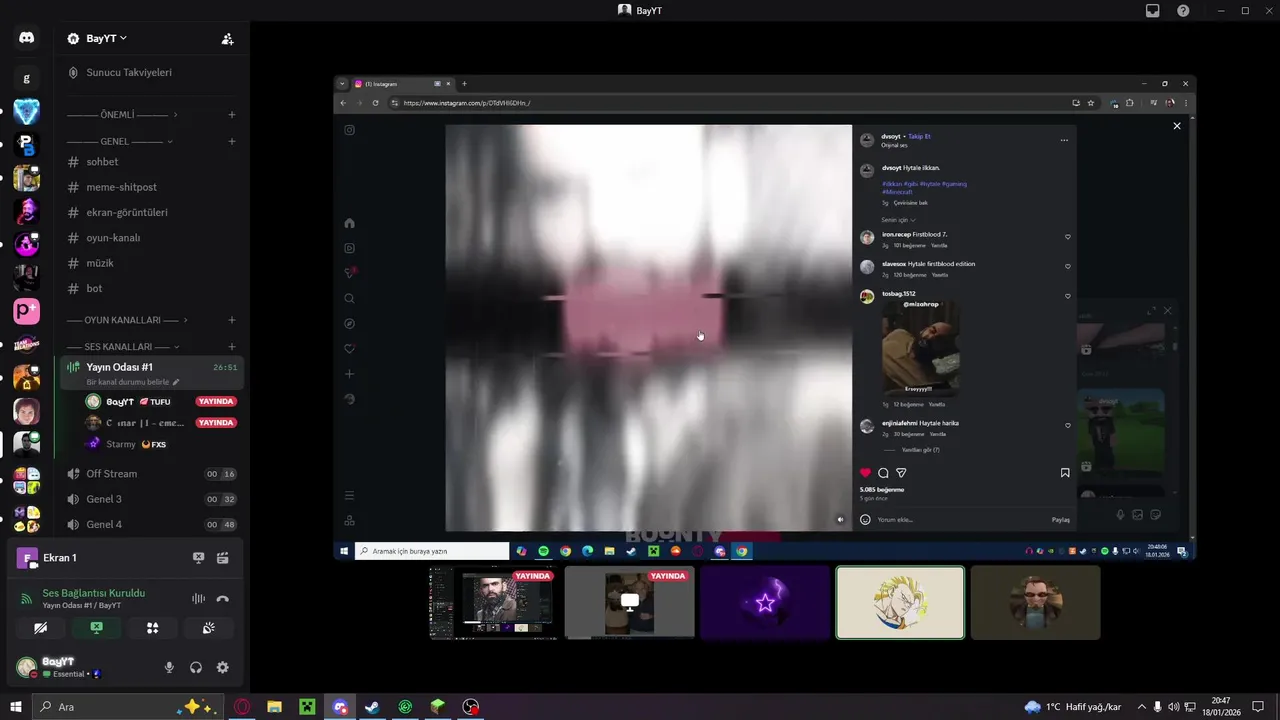The height and width of the screenshot is (720, 1280).
Task: Open Discord direct messages home icon
Action: (x=26, y=38)
